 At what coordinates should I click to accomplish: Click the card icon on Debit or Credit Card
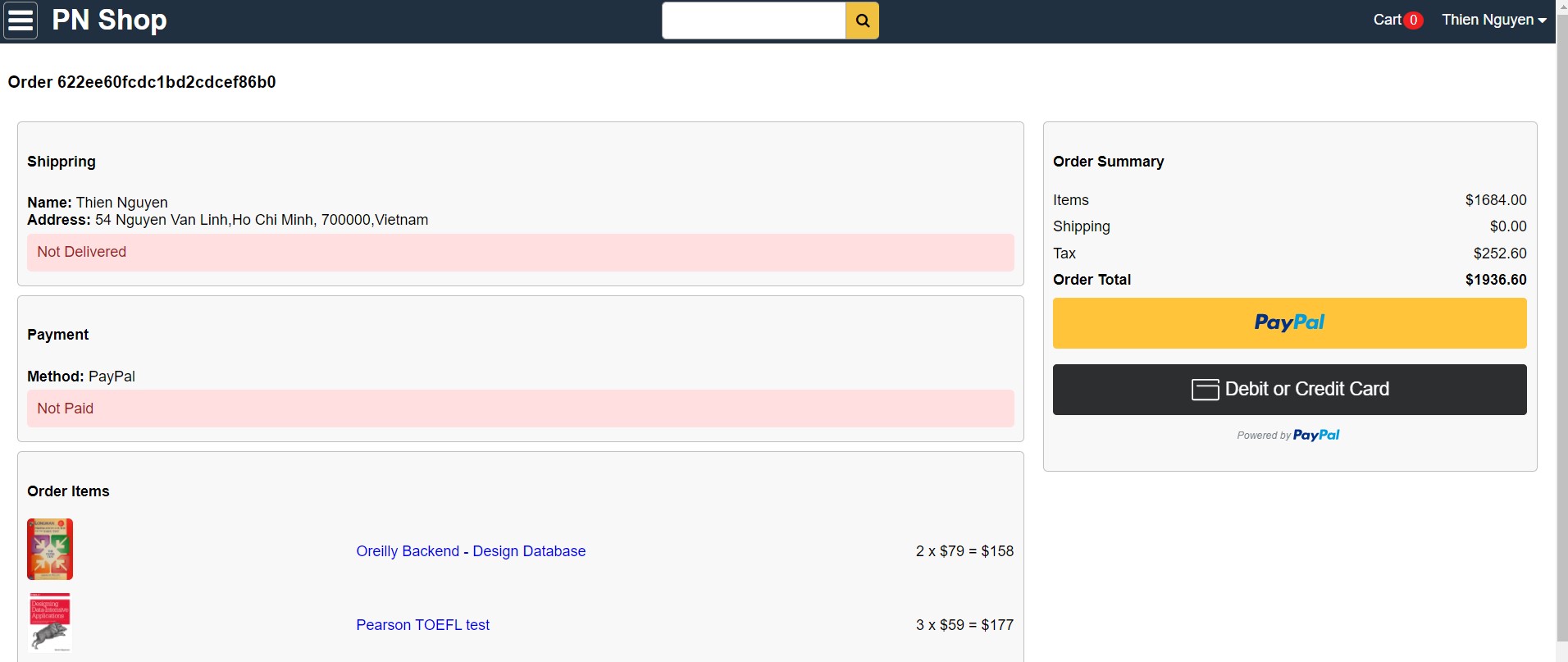click(x=1205, y=390)
